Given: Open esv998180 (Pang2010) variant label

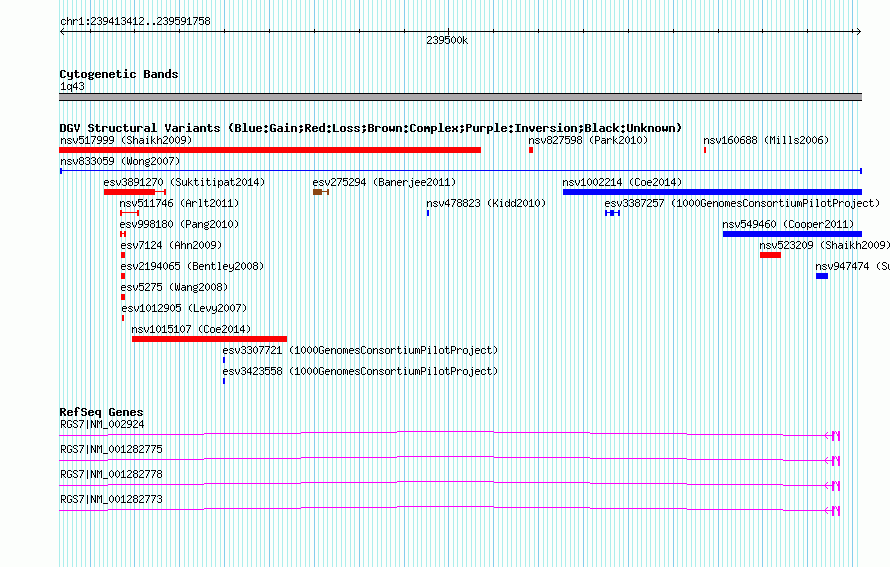Looking at the screenshot, I should click(x=179, y=224).
